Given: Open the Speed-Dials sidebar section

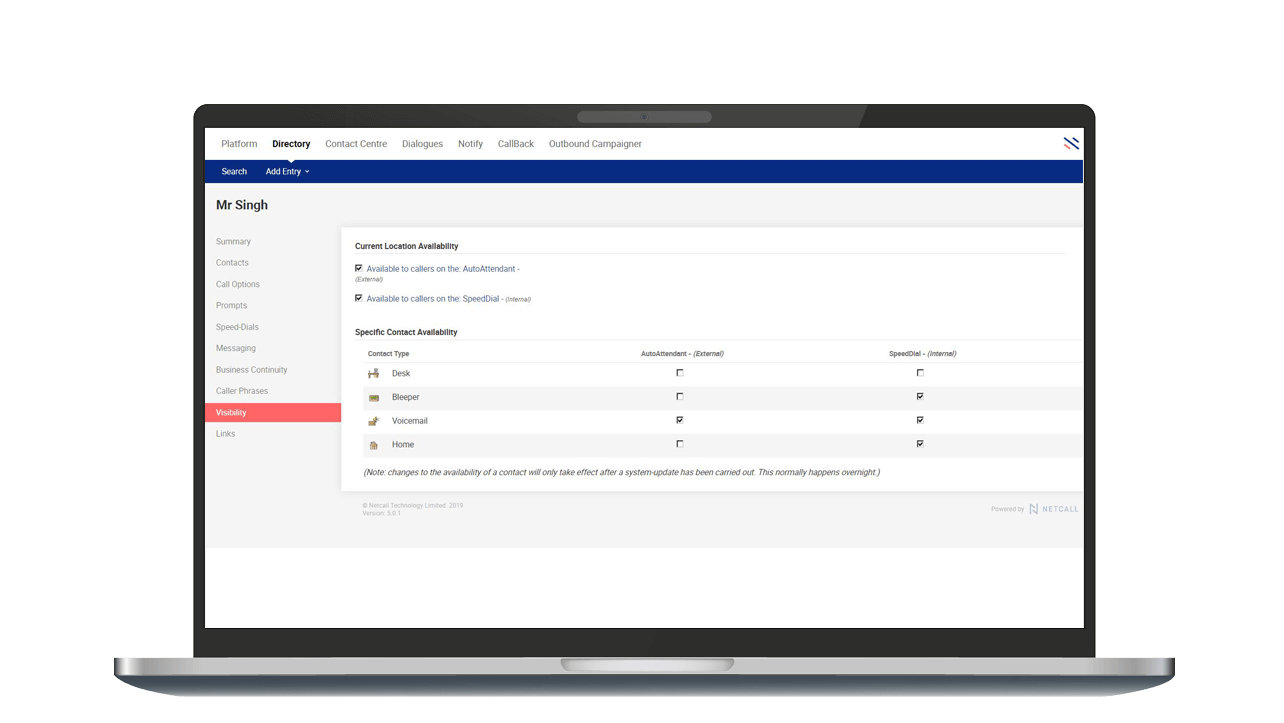Looking at the screenshot, I should 237,326.
